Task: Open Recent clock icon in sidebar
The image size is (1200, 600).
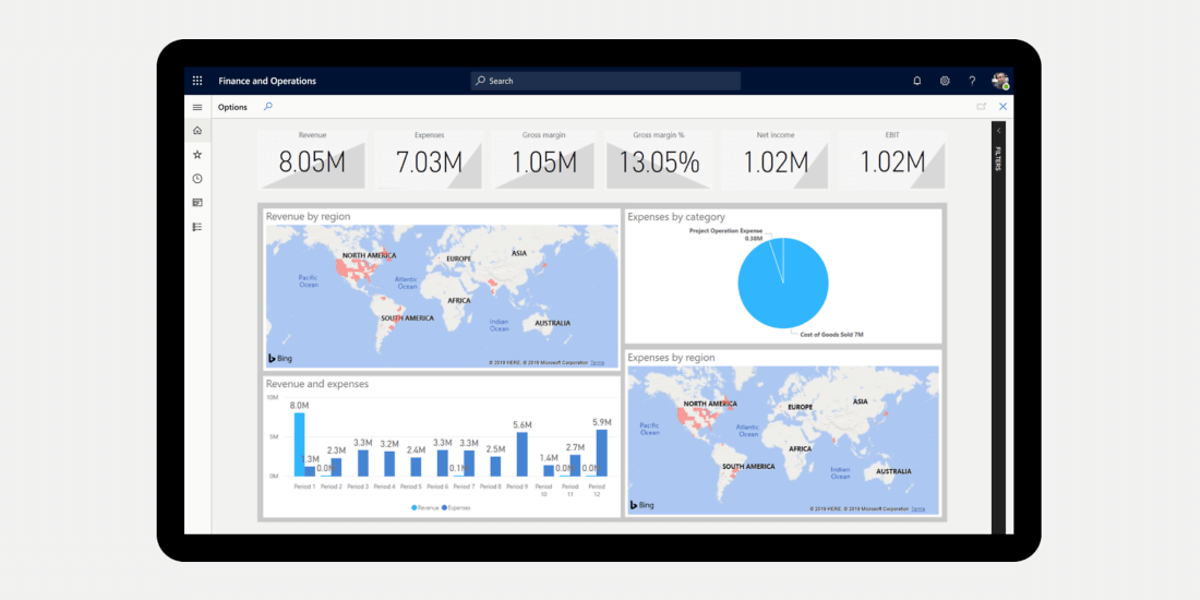Action: coord(197,179)
